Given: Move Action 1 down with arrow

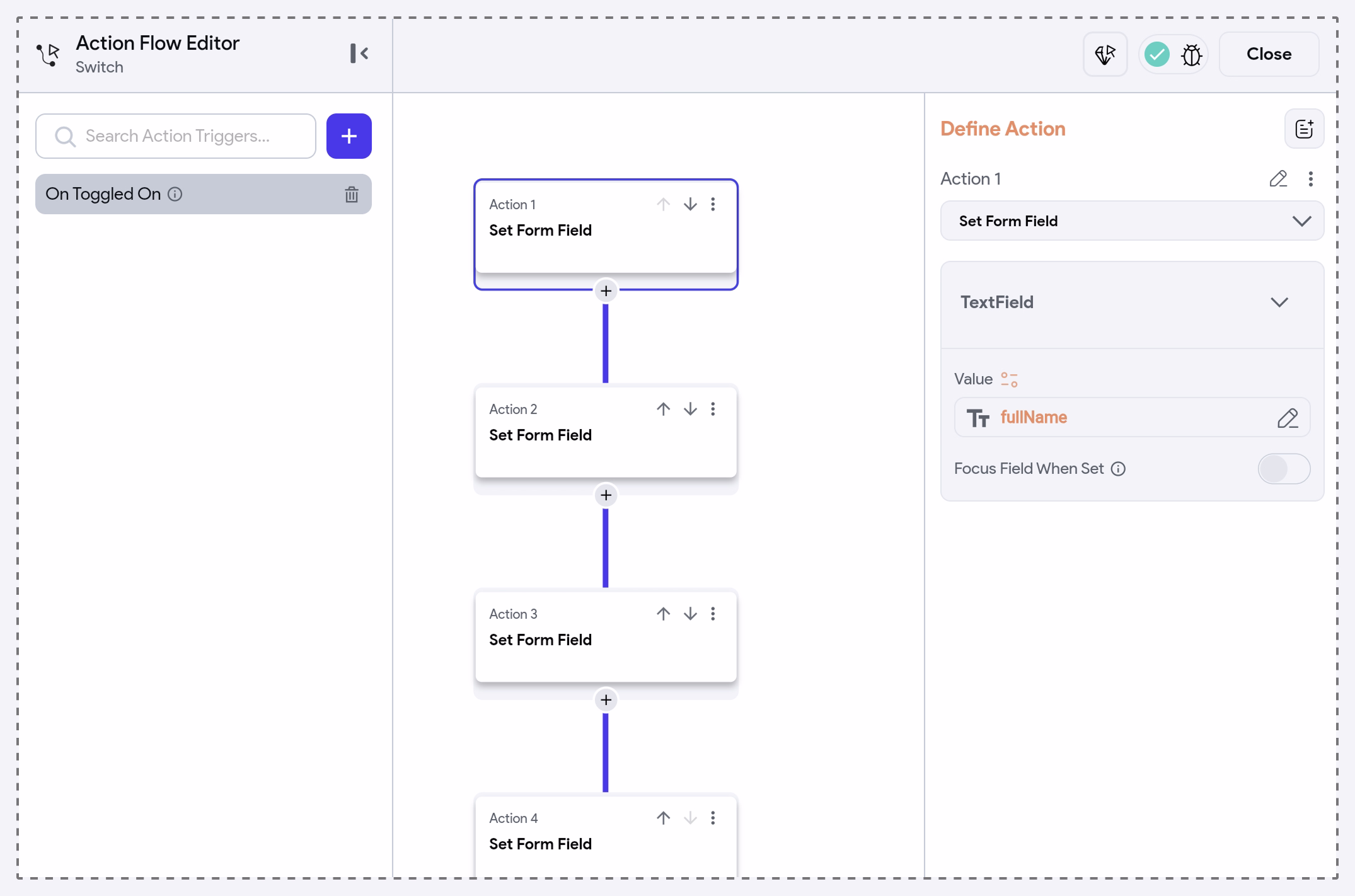Looking at the screenshot, I should pos(690,204).
